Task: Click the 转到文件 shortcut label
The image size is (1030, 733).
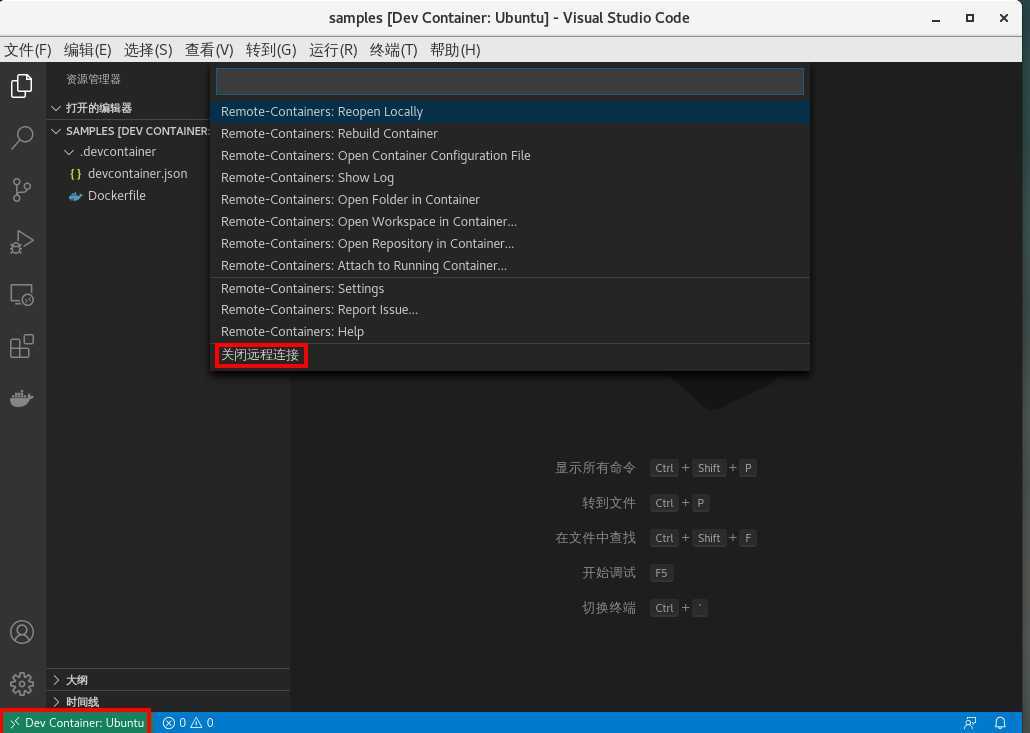Action: pos(609,503)
